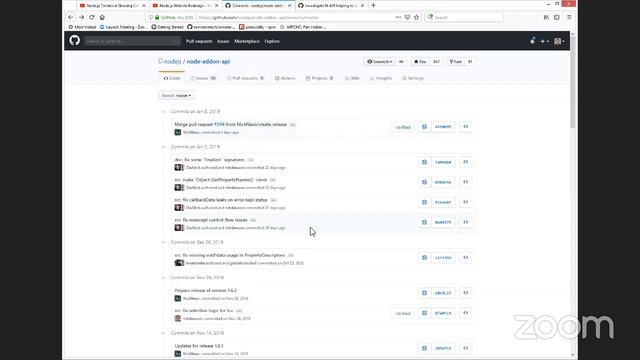Screen dimensions: 640x360
Task: Open the Code repository tab
Action: 172,78
